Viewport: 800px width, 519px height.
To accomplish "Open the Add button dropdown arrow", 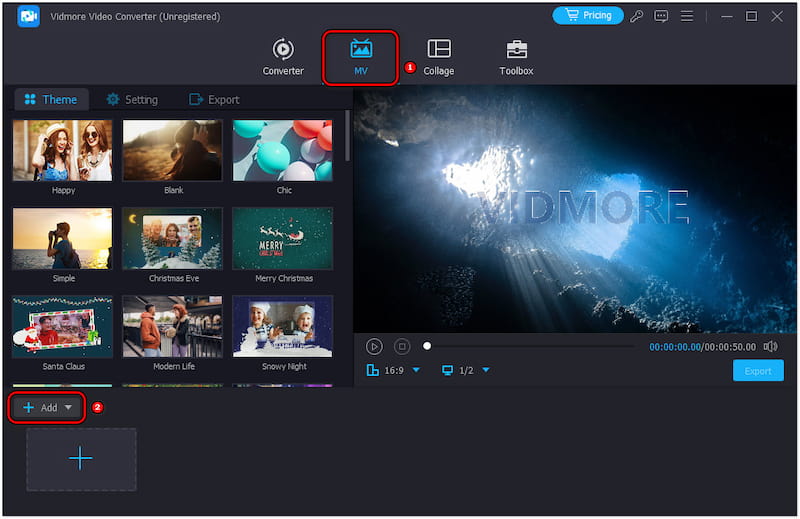I will (68, 408).
